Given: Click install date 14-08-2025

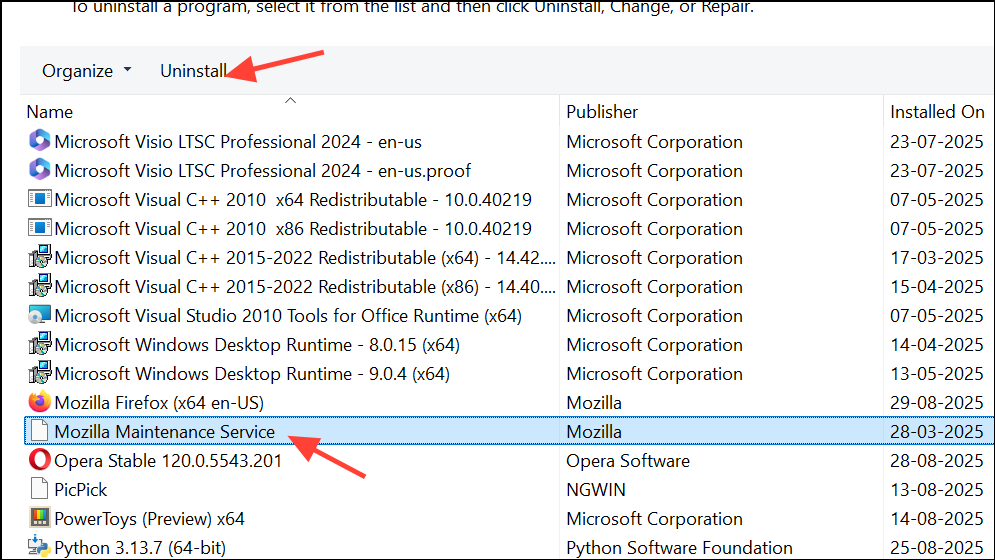Looking at the screenshot, I should [x=937, y=519].
